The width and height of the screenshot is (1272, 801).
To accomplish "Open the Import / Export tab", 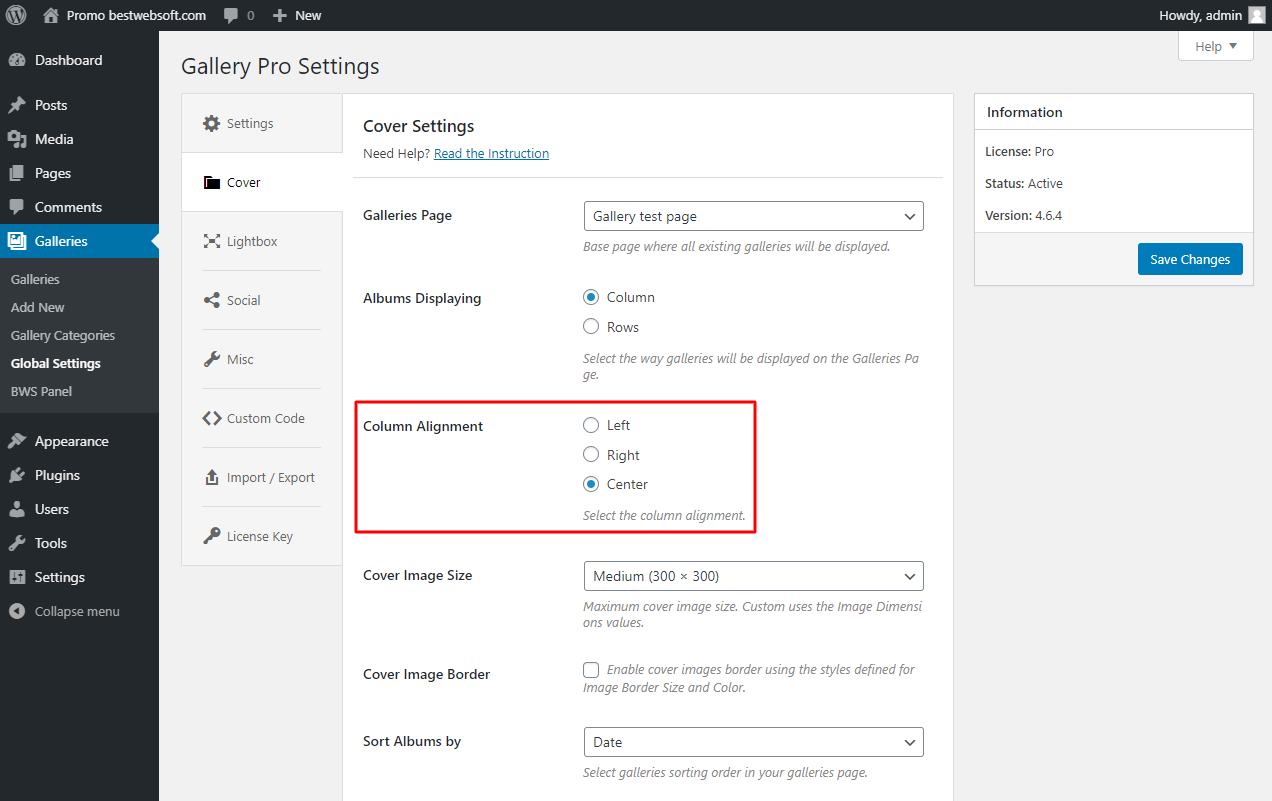I will point(262,477).
